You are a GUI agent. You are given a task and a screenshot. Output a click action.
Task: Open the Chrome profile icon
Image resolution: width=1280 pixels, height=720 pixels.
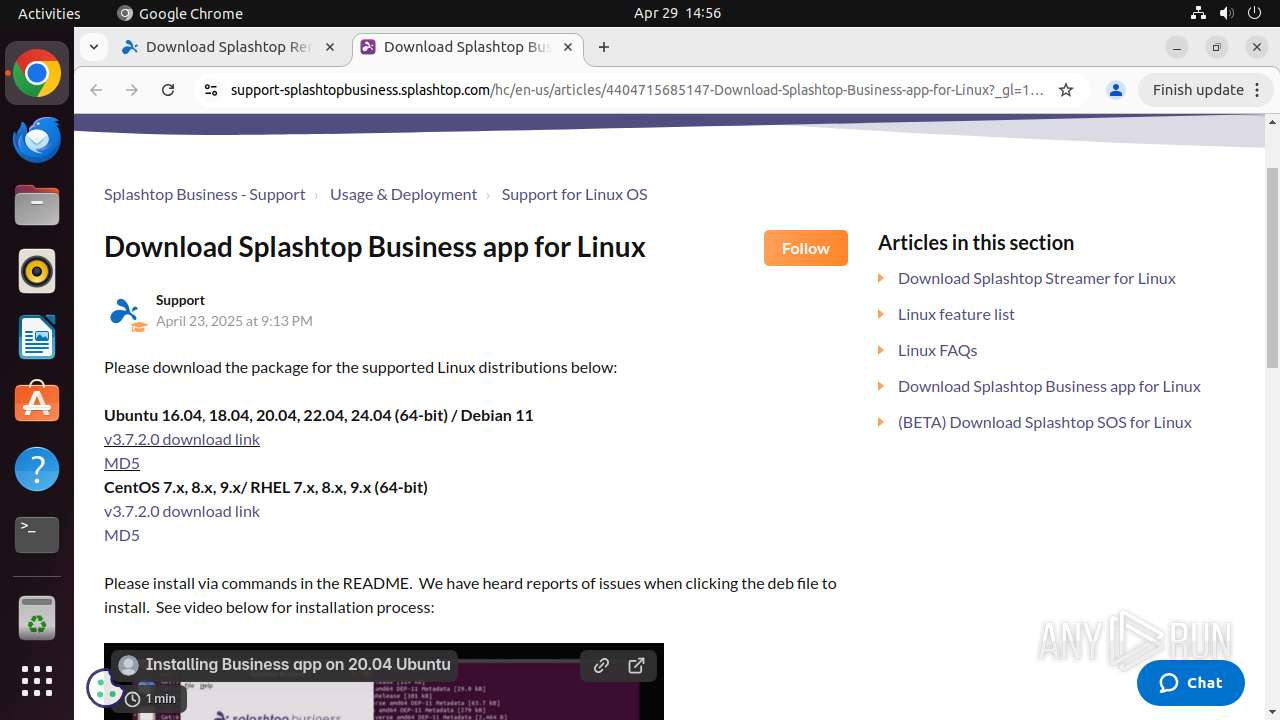[1115, 90]
